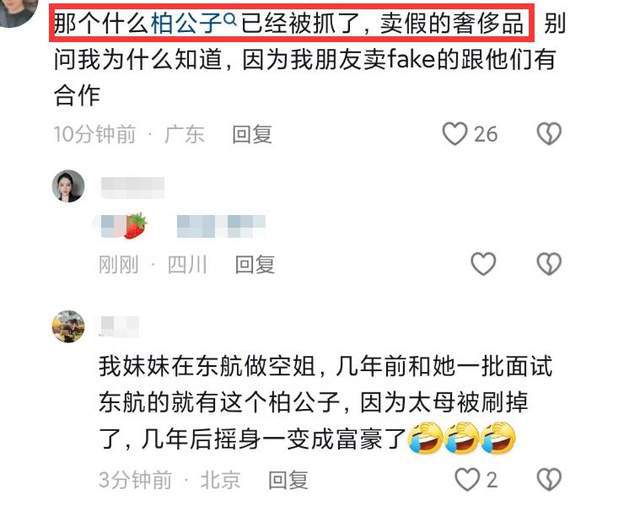Open the yellow-toned avatar of Beijing commenter
The height and width of the screenshot is (517, 640).
pos(68,326)
